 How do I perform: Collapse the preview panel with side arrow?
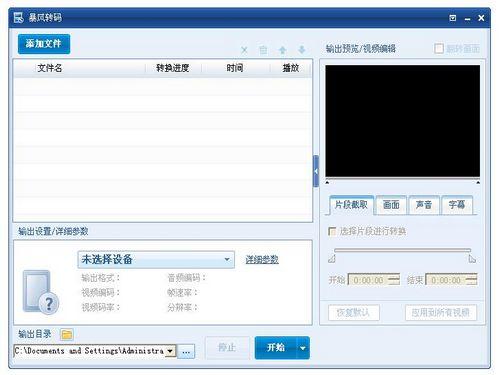click(316, 171)
